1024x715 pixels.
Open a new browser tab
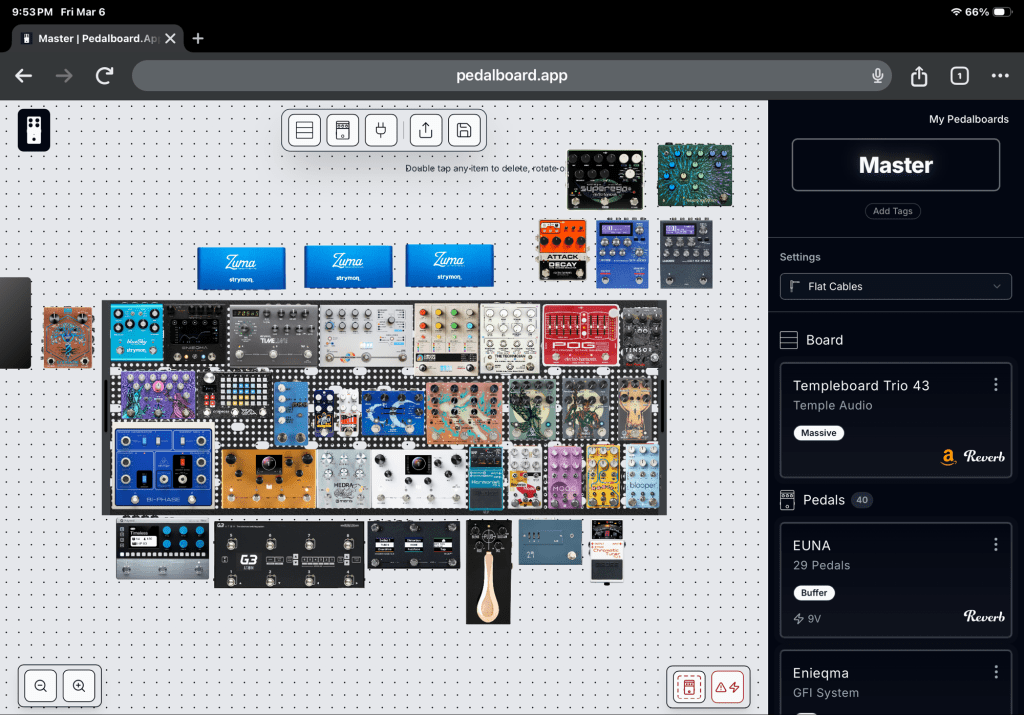coord(198,38)
